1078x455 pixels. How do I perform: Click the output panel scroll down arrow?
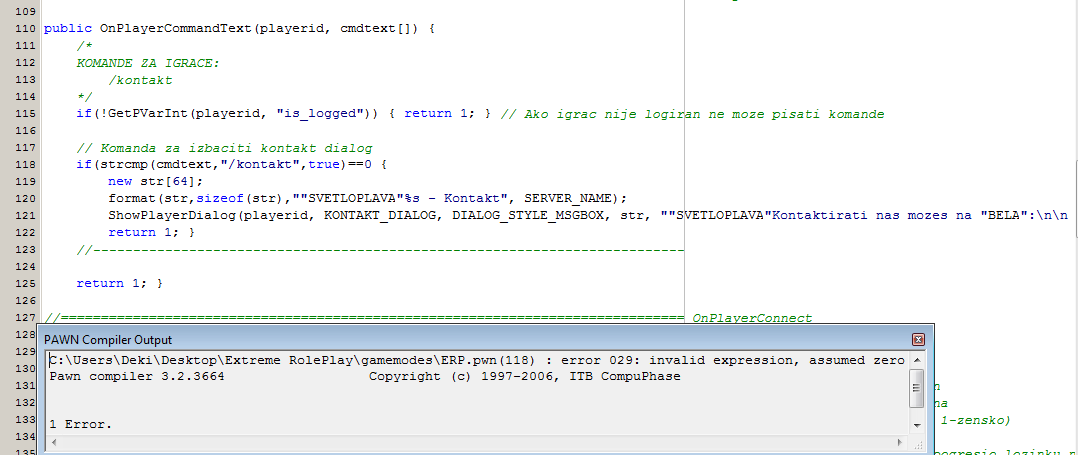(x=917, y=426)
